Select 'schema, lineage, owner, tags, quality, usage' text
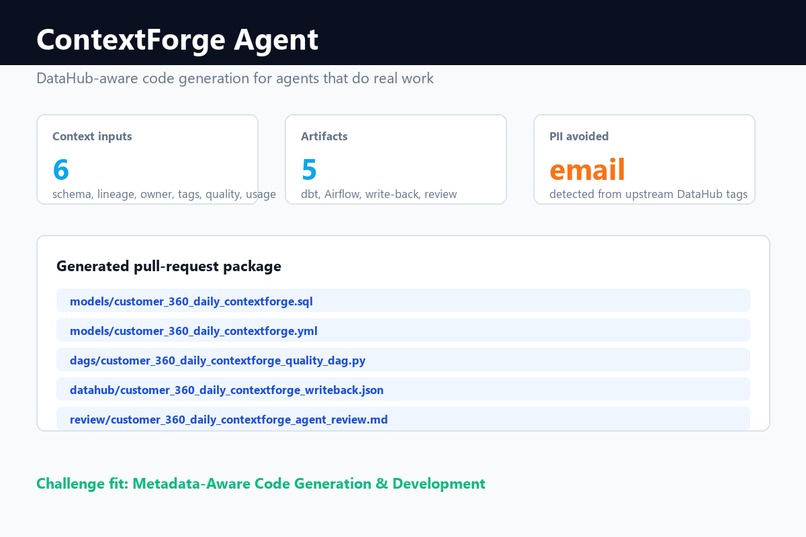 pyautogui.click(x=164, y=194)
